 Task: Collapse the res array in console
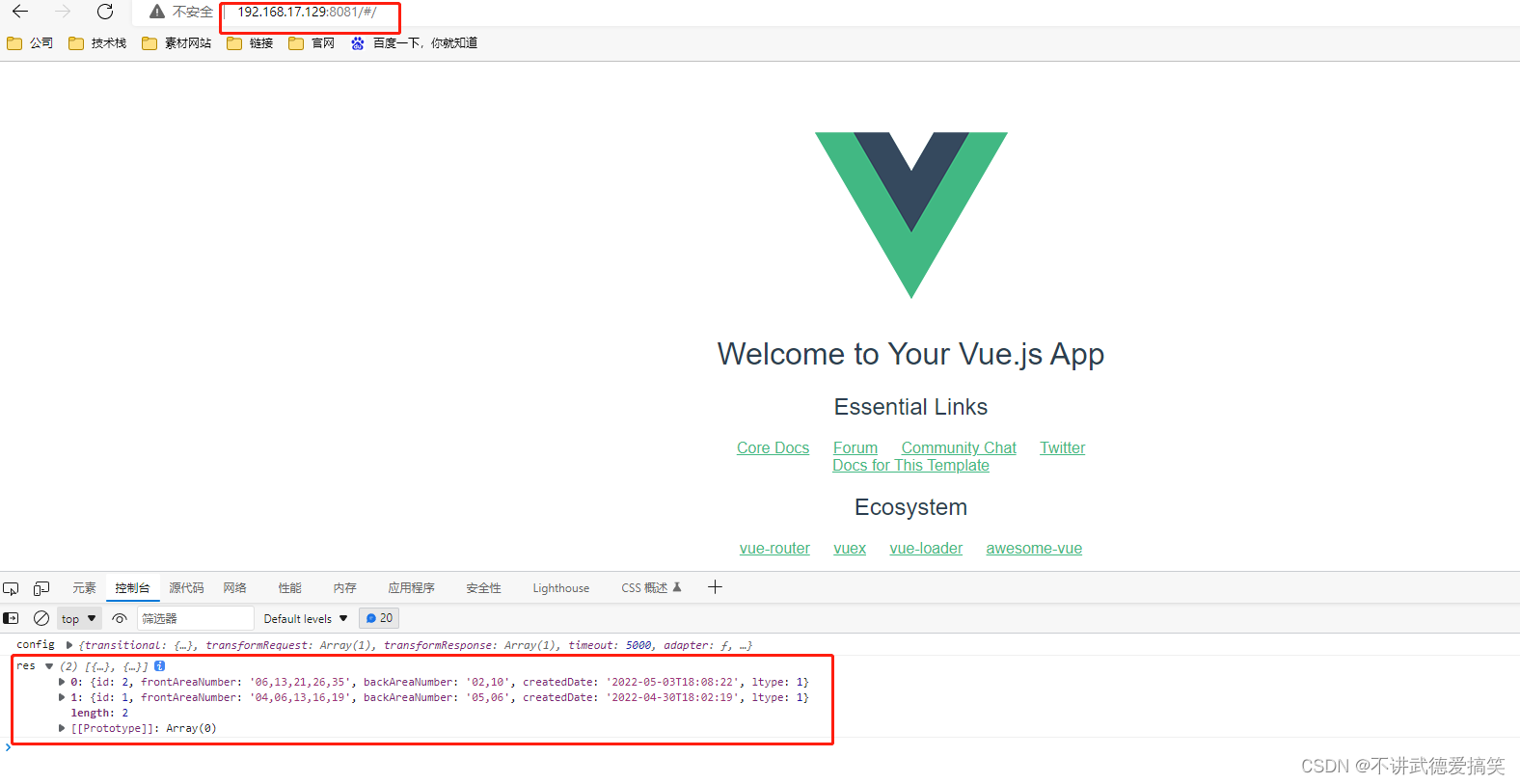click(49, 666)
